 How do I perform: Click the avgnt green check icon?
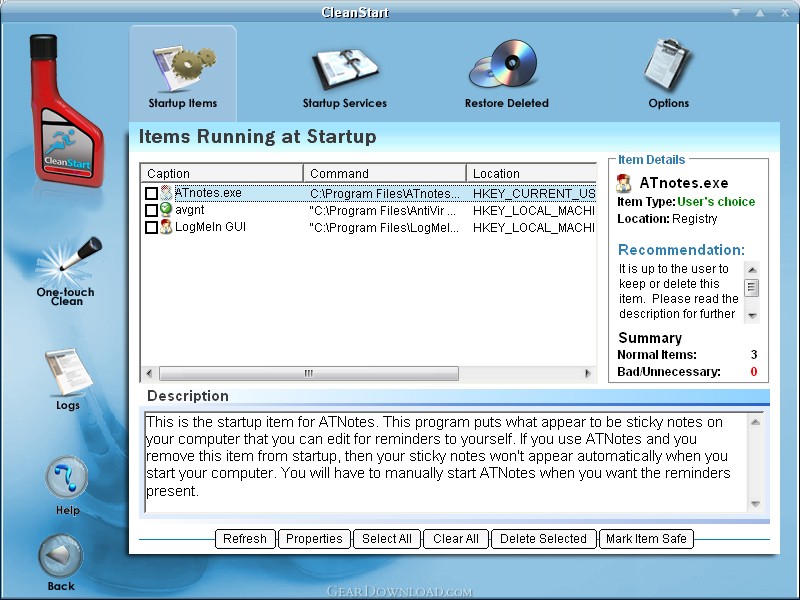(x=166, y=210)
